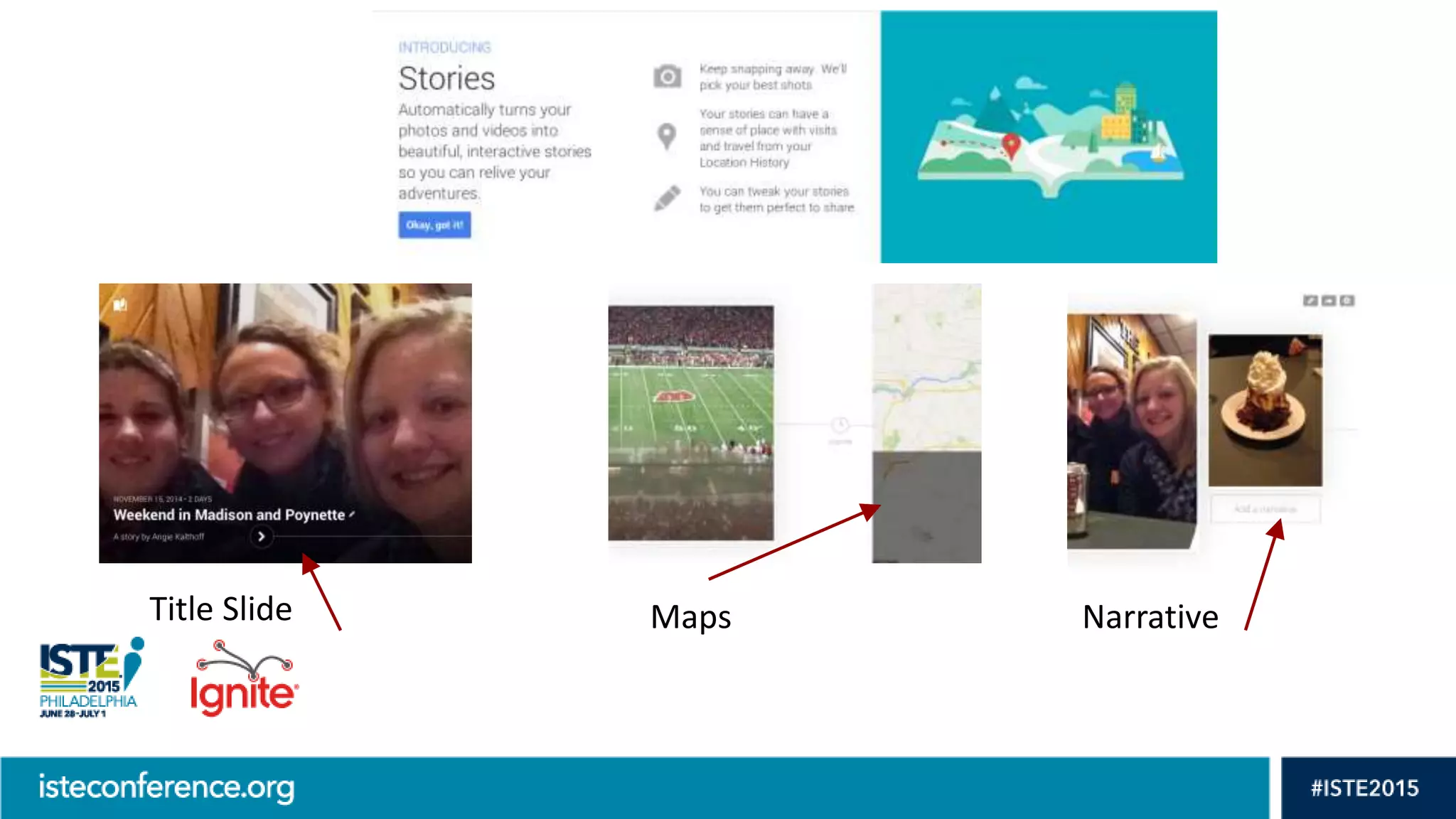Open the map tile in the Maps example
The height and width of the screenshot is (819, 1456).
tap(927, 367)
